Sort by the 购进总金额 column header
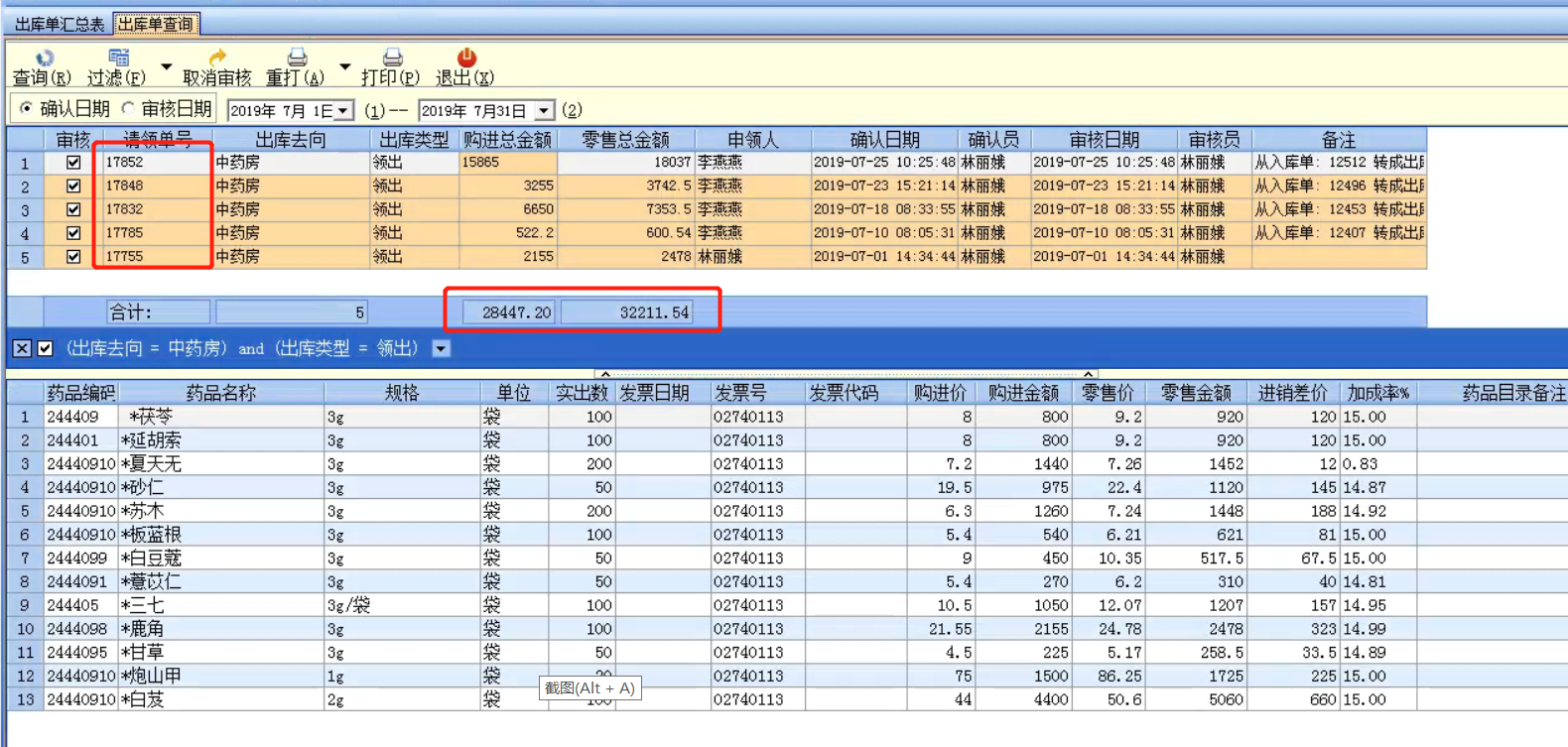The width and height of the screenshot is (1568, 747). pyautogui.click(x=507, y=140)
